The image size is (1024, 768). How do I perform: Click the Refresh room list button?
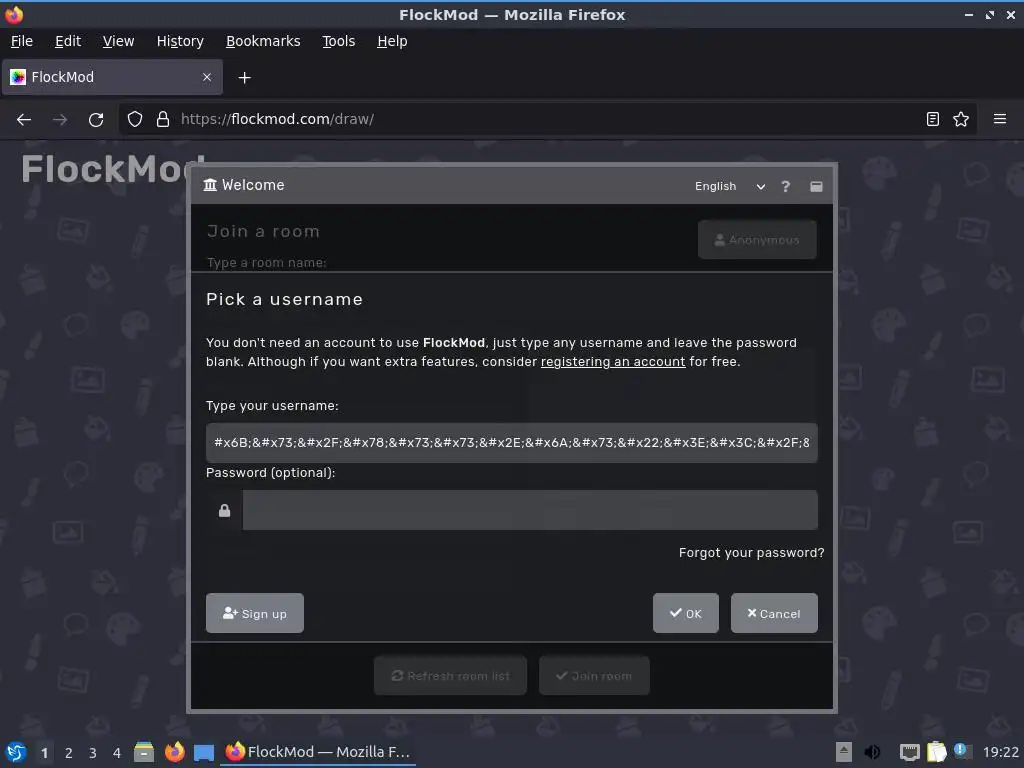point(450,676)
